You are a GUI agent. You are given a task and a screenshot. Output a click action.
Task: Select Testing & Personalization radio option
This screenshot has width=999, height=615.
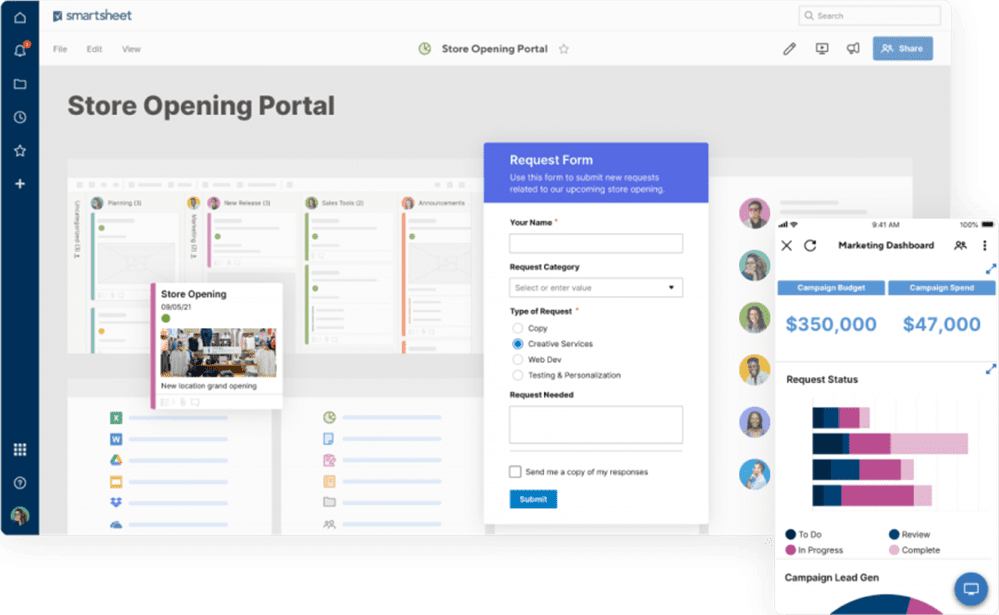517,375
